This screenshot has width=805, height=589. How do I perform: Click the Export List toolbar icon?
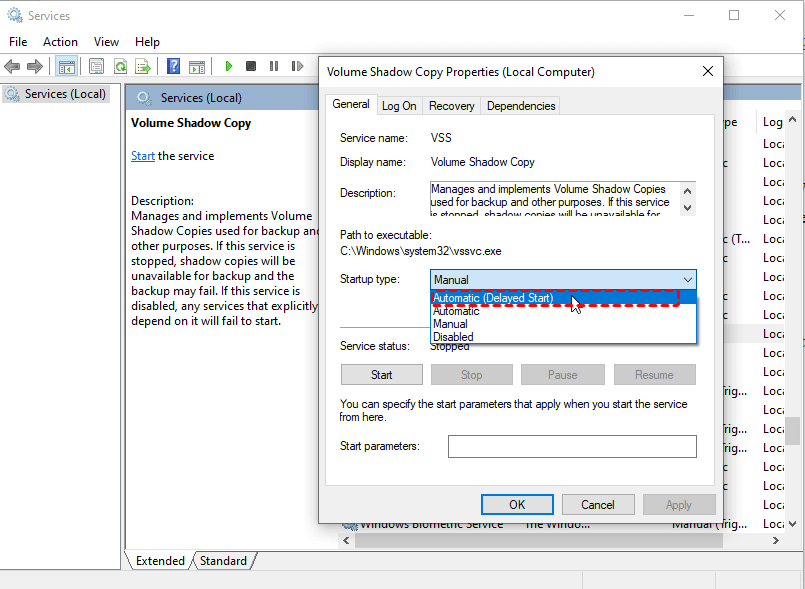[x=143, y=67]
